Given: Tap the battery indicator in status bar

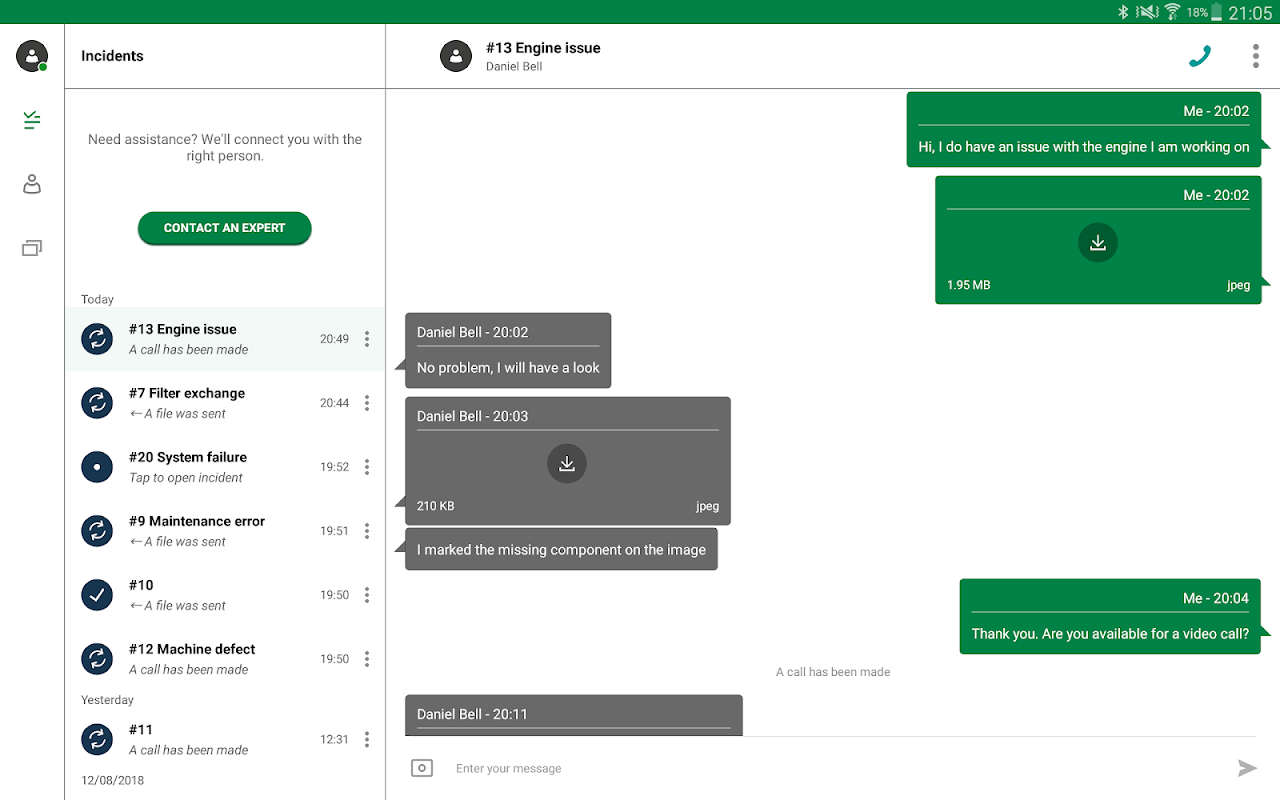Looking at the screenshot, I should pos(1216,12).
